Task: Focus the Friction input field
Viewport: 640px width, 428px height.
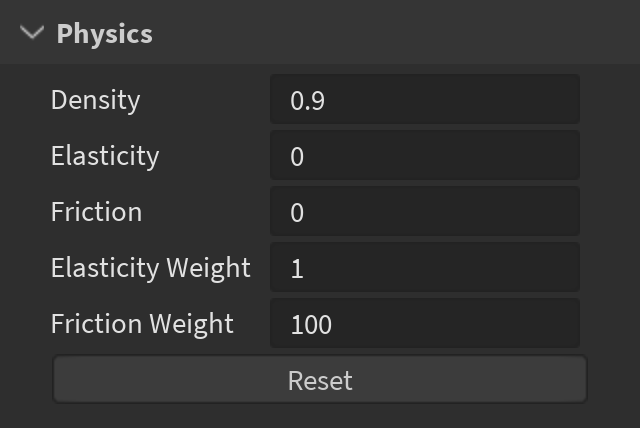Action: [x=424, y=212]
